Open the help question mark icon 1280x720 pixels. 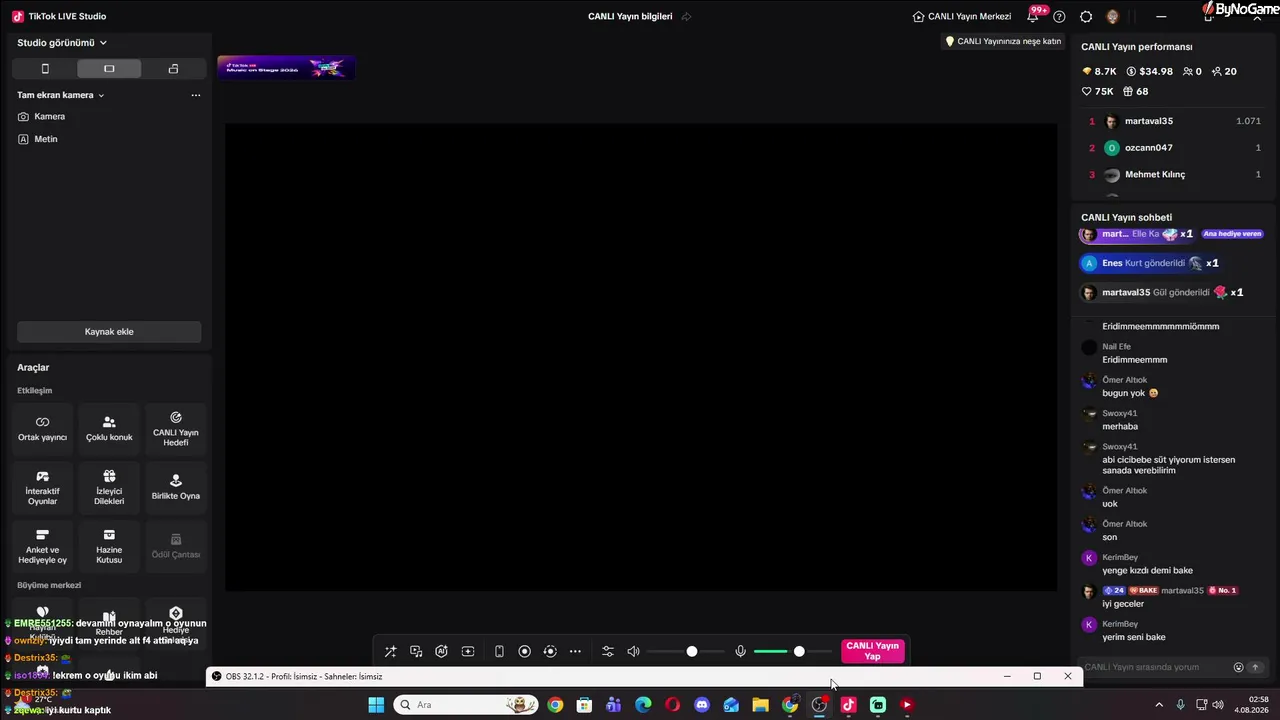coord(1059,16)
